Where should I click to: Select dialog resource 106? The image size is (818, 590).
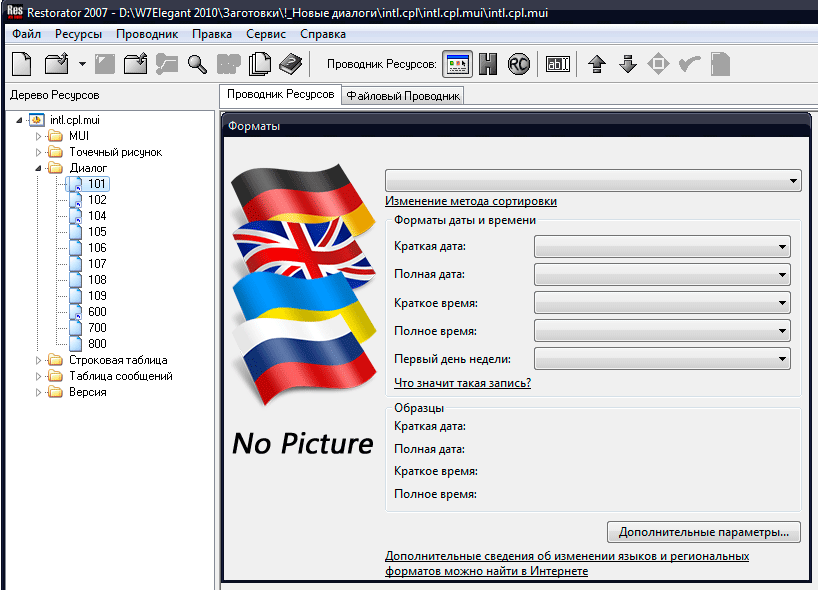point(97,248)
